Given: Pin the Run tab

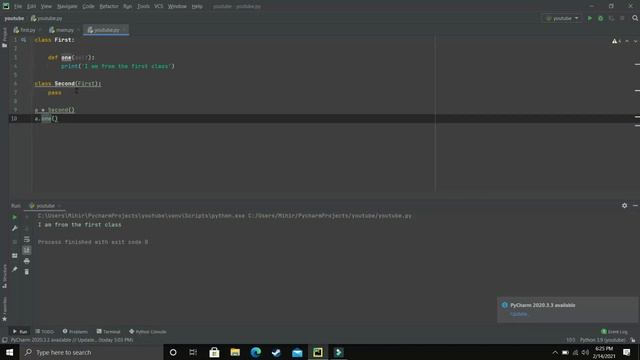Looking at the screenshot, I should pyautogui.click(x=15, y=269).
